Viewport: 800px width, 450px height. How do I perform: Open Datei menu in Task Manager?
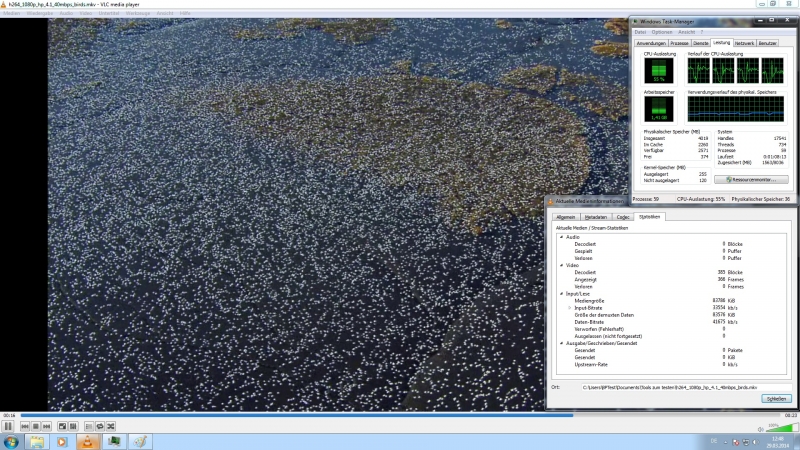coord(640,32)
